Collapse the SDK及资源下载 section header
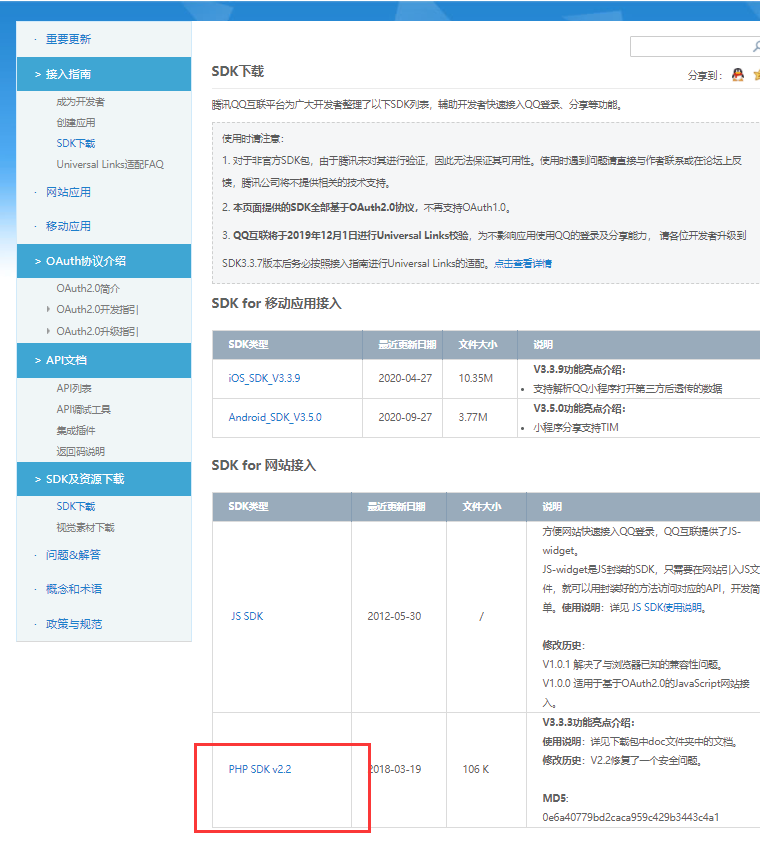Viewport: 760px width, 842px height. coord(104,479)
